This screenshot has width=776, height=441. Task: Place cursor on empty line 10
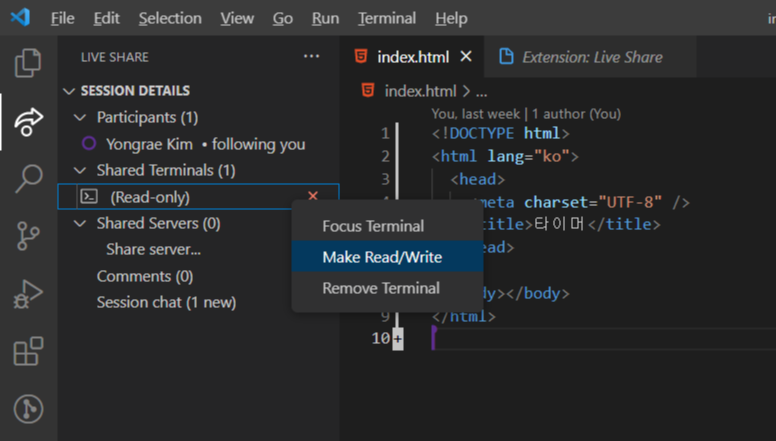coord(604,339)
